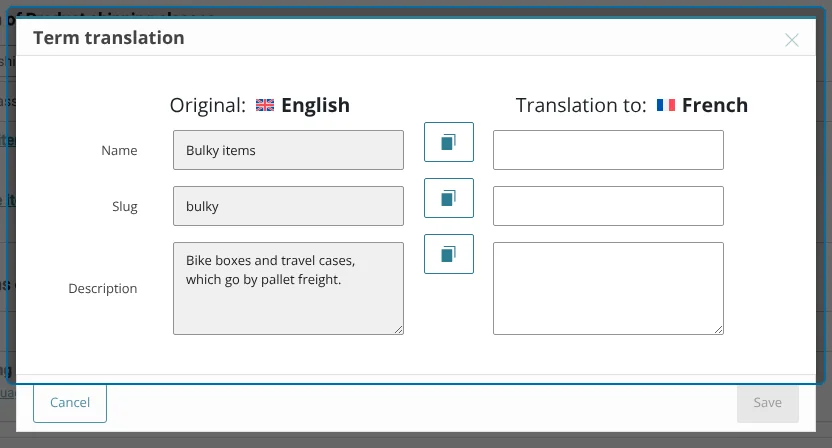This screenshot has width=832, height=448.
Task: Close the Term translation dialog
Action: coord(792,40)
